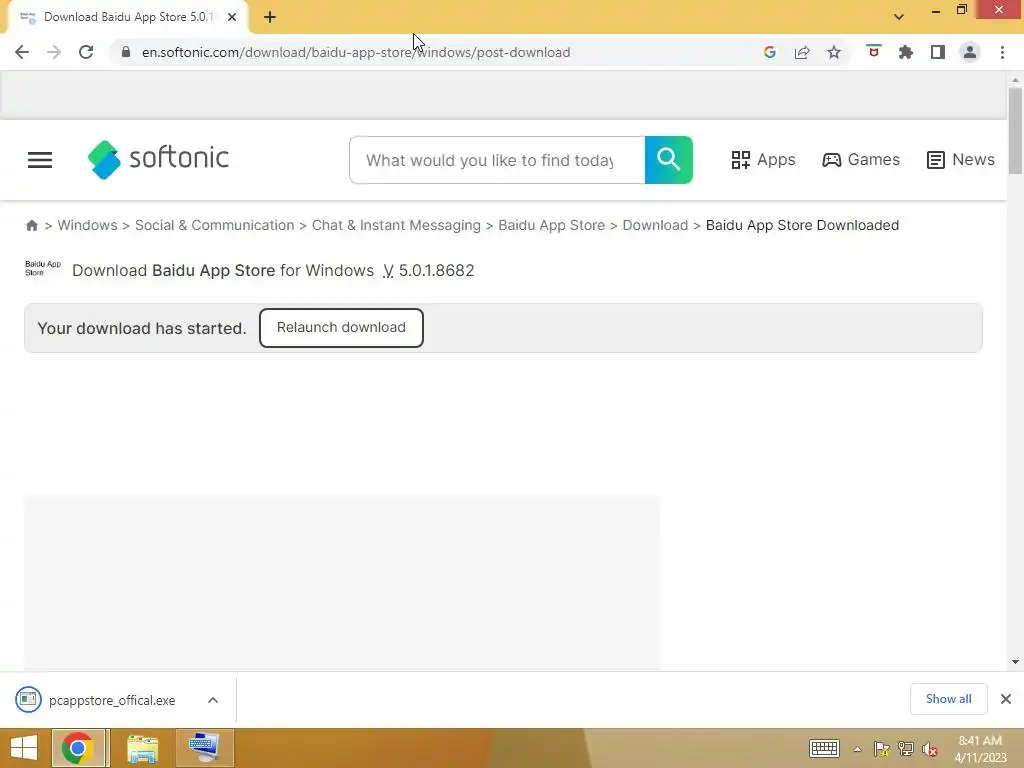This screenshot has height=768, width=1024.
Task: Open Action Center flag icon
Action: (x=881, y=749)
